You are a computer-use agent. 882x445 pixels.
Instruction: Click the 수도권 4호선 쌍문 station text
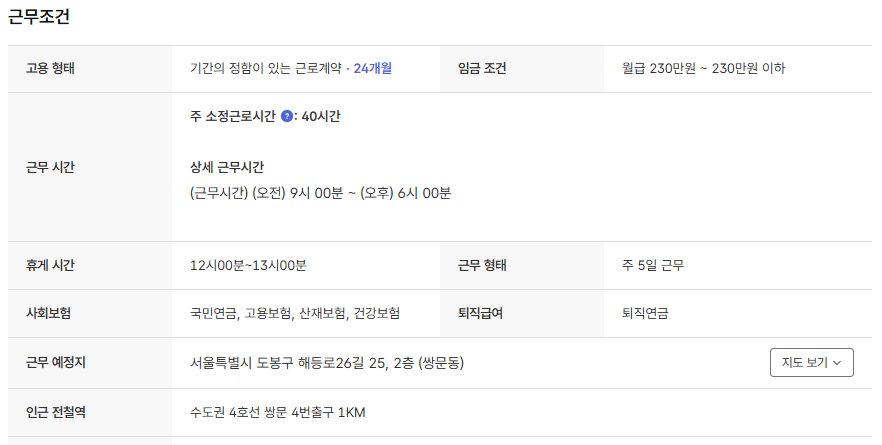click(277, 411)
